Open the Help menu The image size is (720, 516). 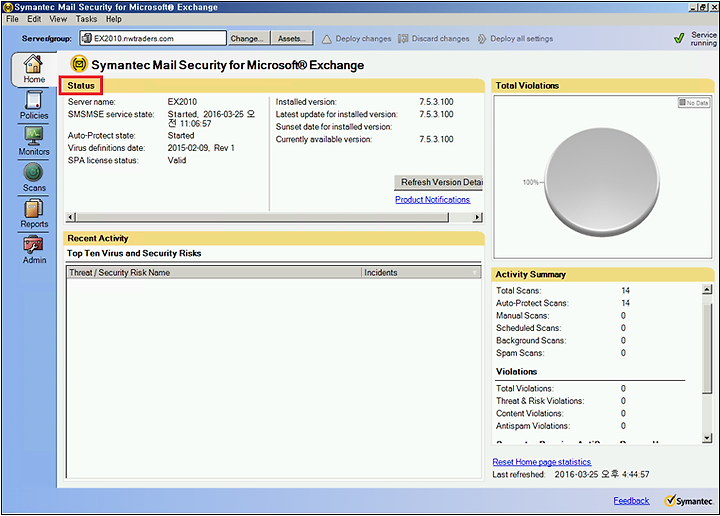[x=113, y=19]
